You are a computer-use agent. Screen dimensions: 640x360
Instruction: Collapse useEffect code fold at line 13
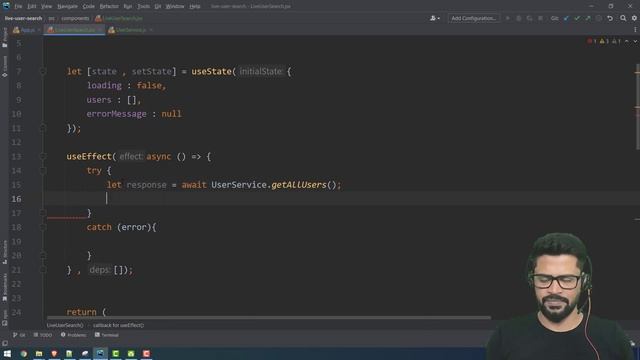point(43,156)
